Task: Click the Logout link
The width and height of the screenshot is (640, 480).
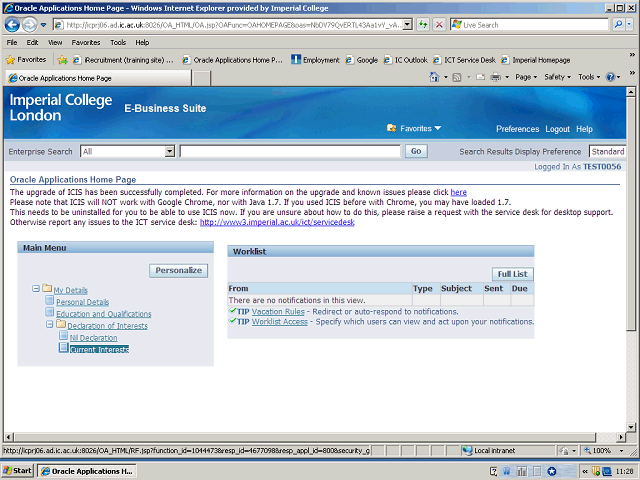Action: [x=557, y=129]
